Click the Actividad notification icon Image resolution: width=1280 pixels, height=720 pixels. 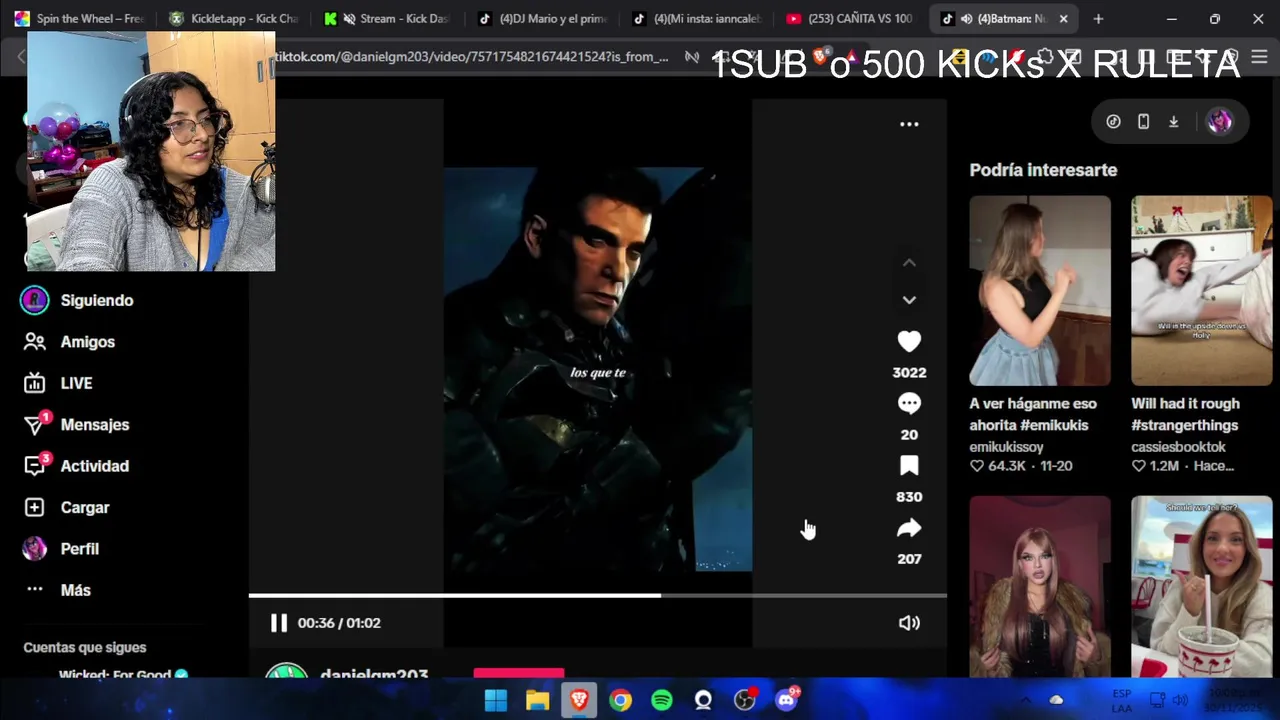(35, 466)
